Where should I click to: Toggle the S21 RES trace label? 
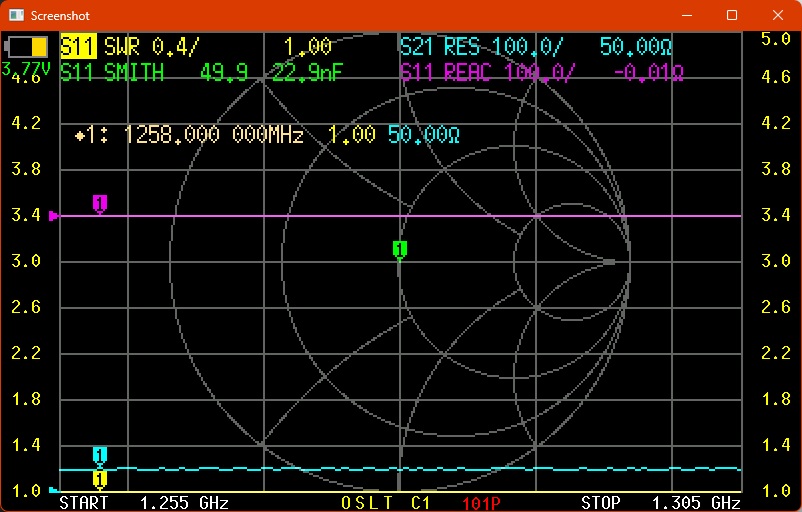pos(440,47)
